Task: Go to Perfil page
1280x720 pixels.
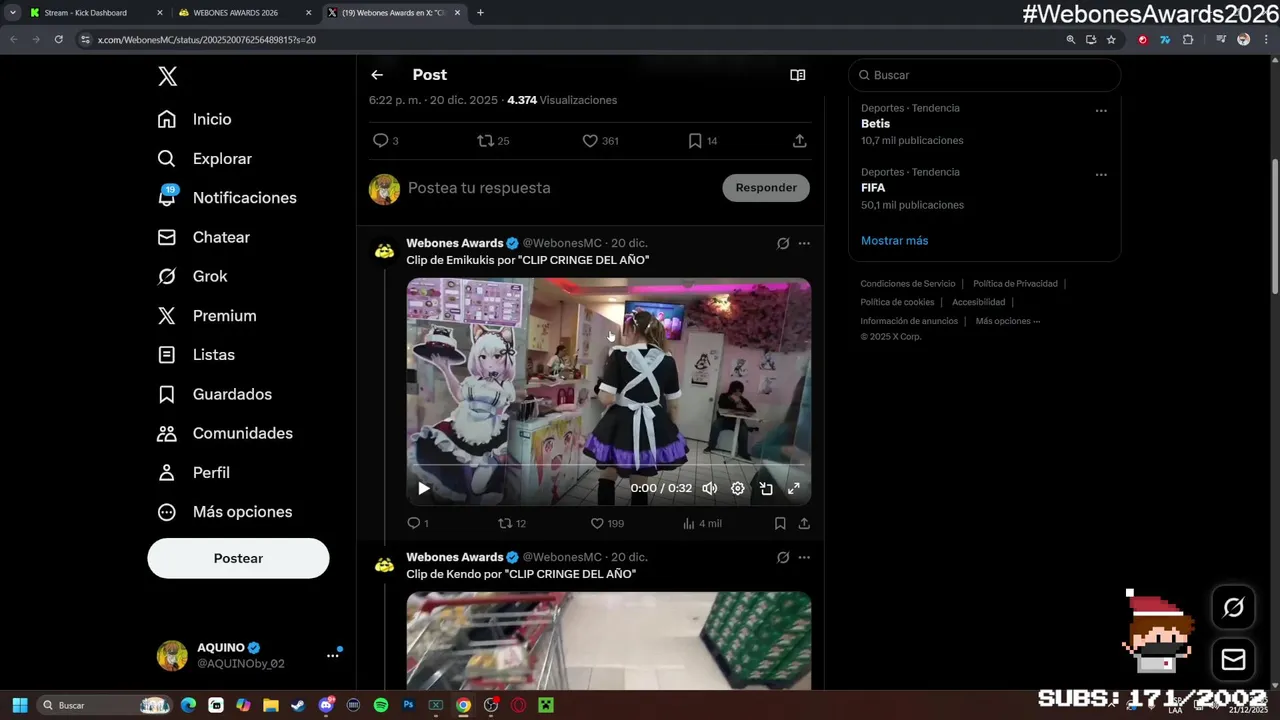Action: point(194,472)
